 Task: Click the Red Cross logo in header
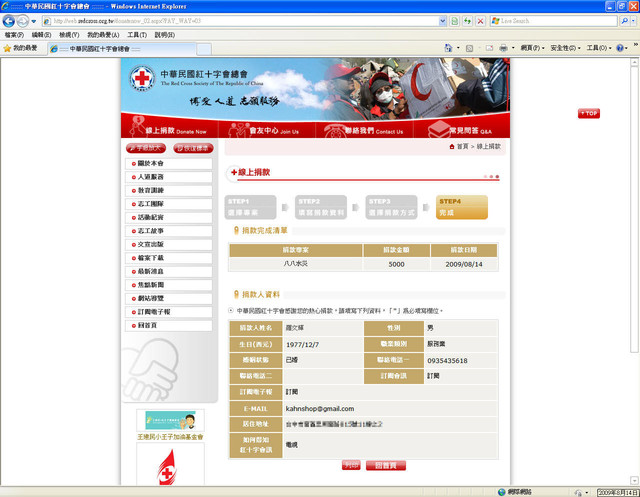(142, 78)
